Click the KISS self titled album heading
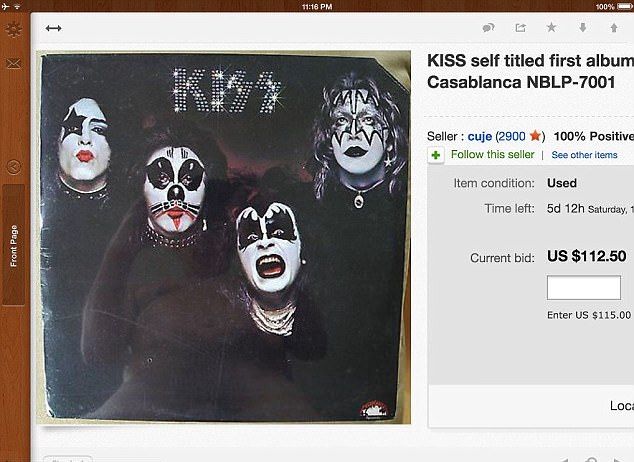This screenshot has width=634, height=462. pyautogui.click(x=530, y=72)
